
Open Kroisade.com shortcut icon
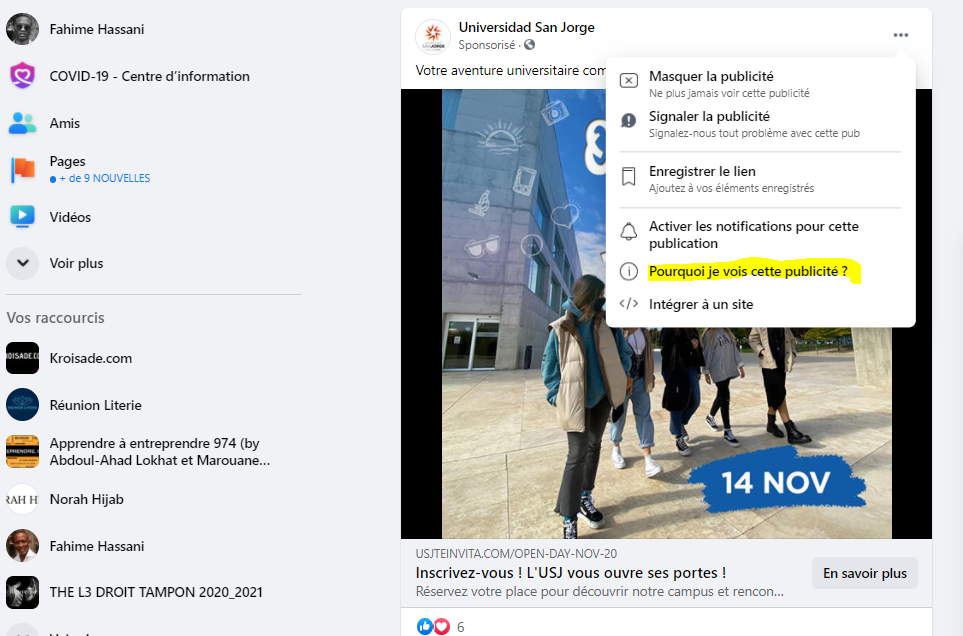(x=22, y=358)
